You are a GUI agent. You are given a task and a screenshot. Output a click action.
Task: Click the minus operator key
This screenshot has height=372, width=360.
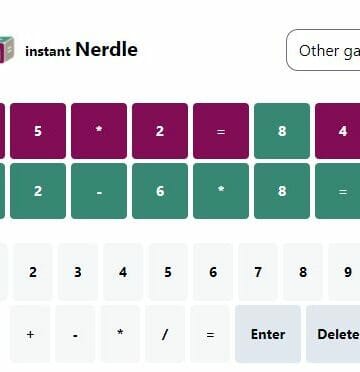tap(75, 334)
